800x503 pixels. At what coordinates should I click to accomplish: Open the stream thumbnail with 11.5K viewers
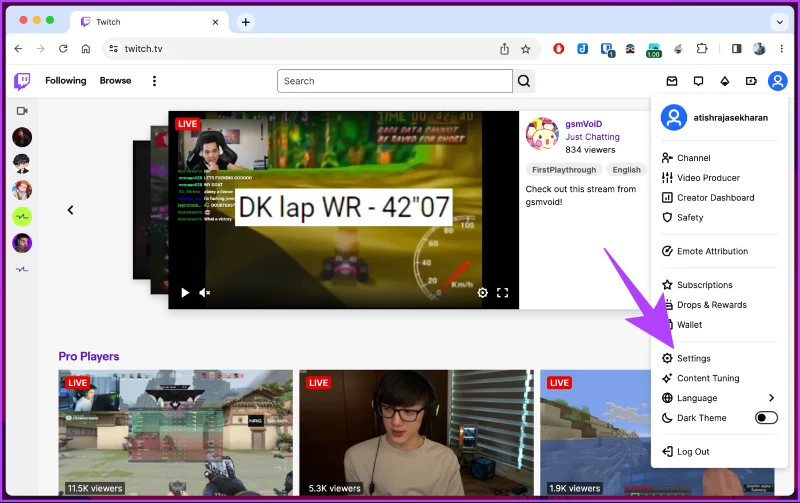coord(176,433)
